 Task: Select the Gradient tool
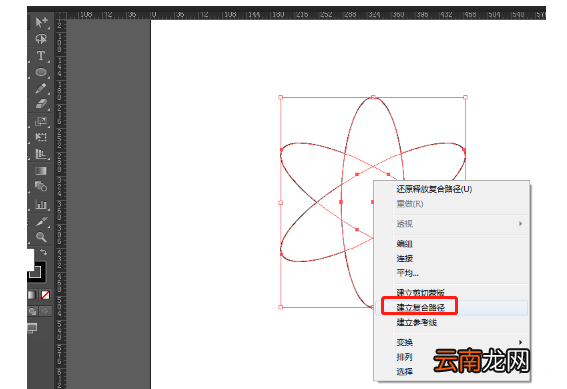tap(41, 171)
